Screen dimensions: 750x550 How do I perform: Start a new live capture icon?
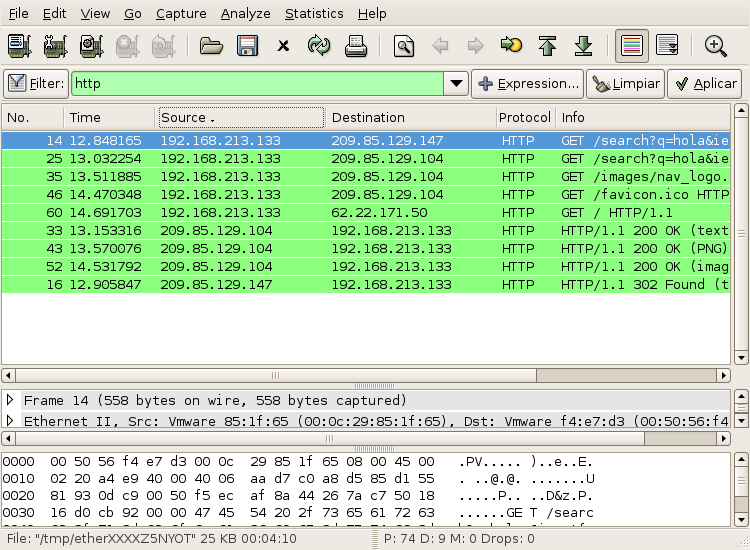91,46
